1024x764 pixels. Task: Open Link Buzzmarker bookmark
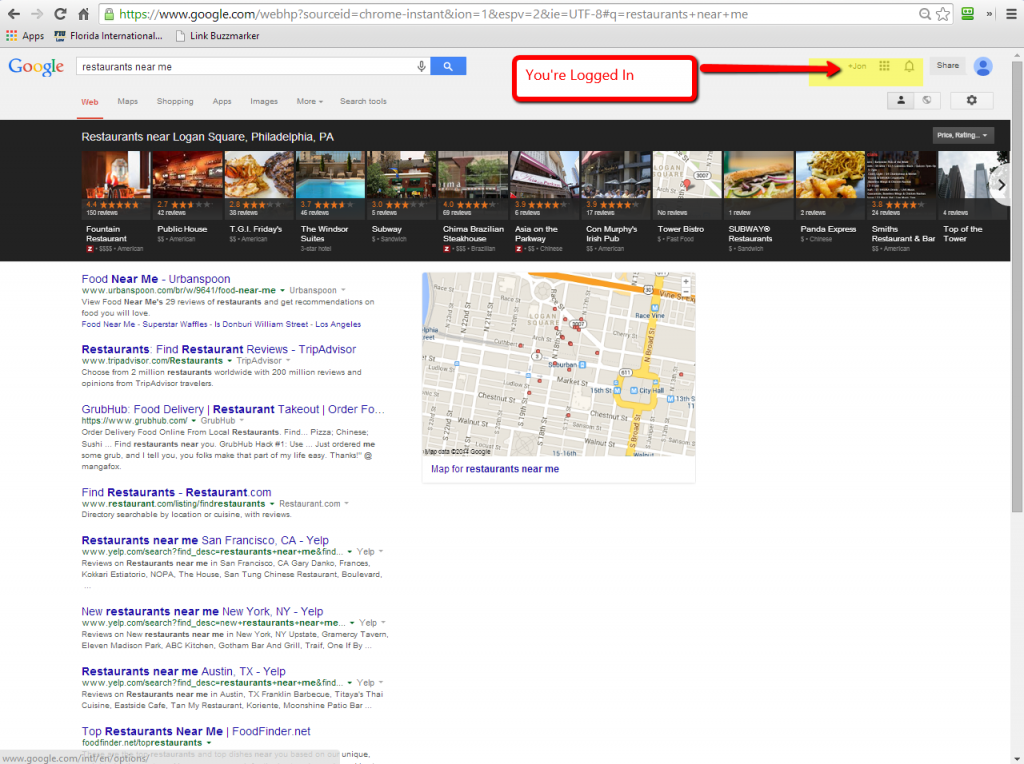[x=217, y=36]
